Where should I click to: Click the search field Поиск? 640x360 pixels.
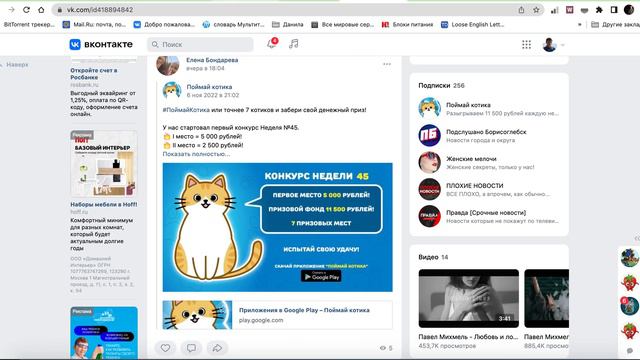click(x=200, y=44)
